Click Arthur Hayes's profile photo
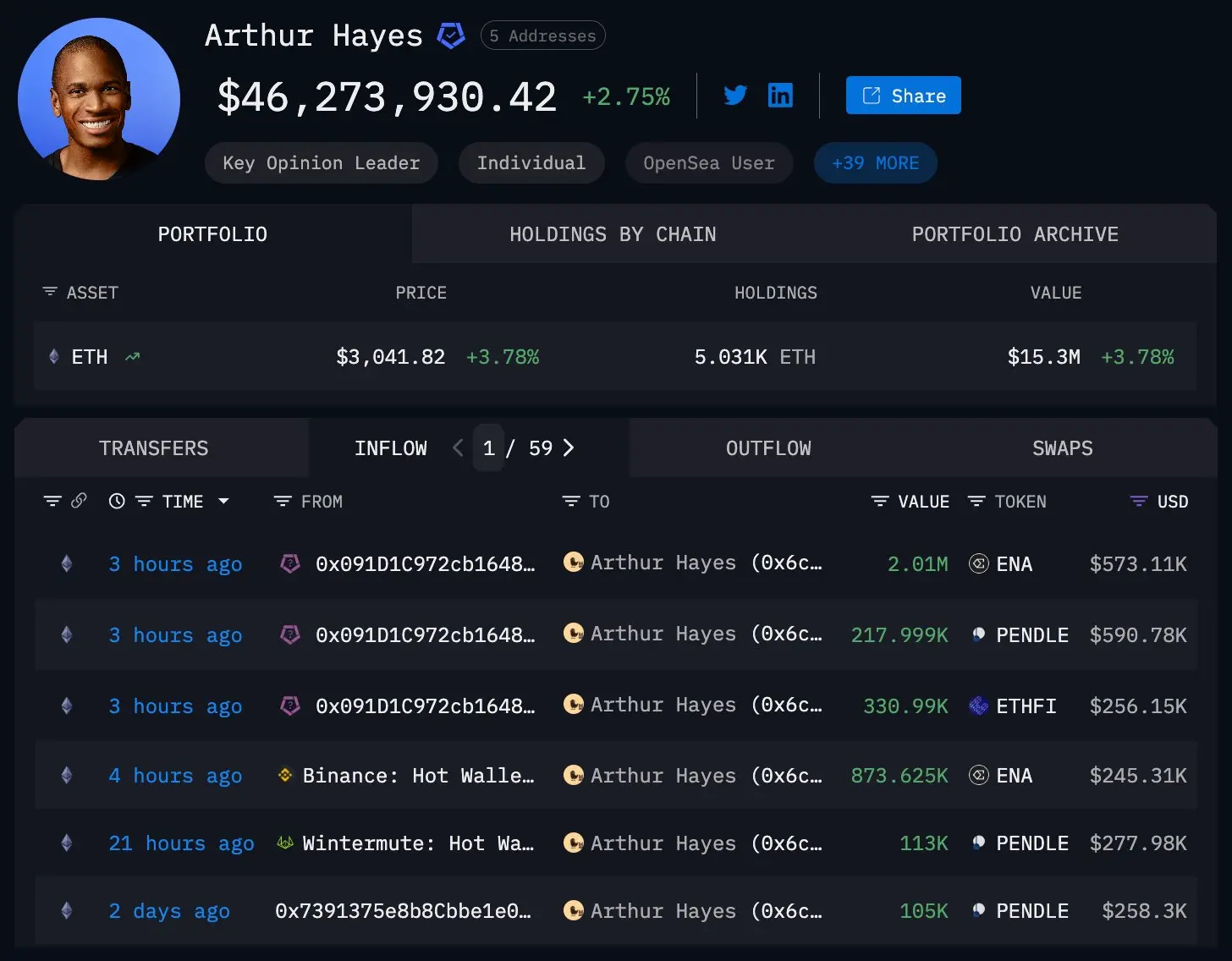 (x=99, y=99)
